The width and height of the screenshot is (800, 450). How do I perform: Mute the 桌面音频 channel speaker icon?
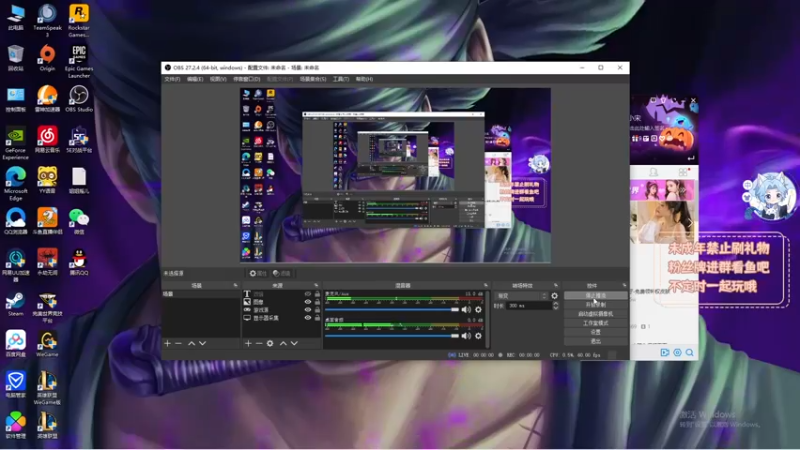466,336
